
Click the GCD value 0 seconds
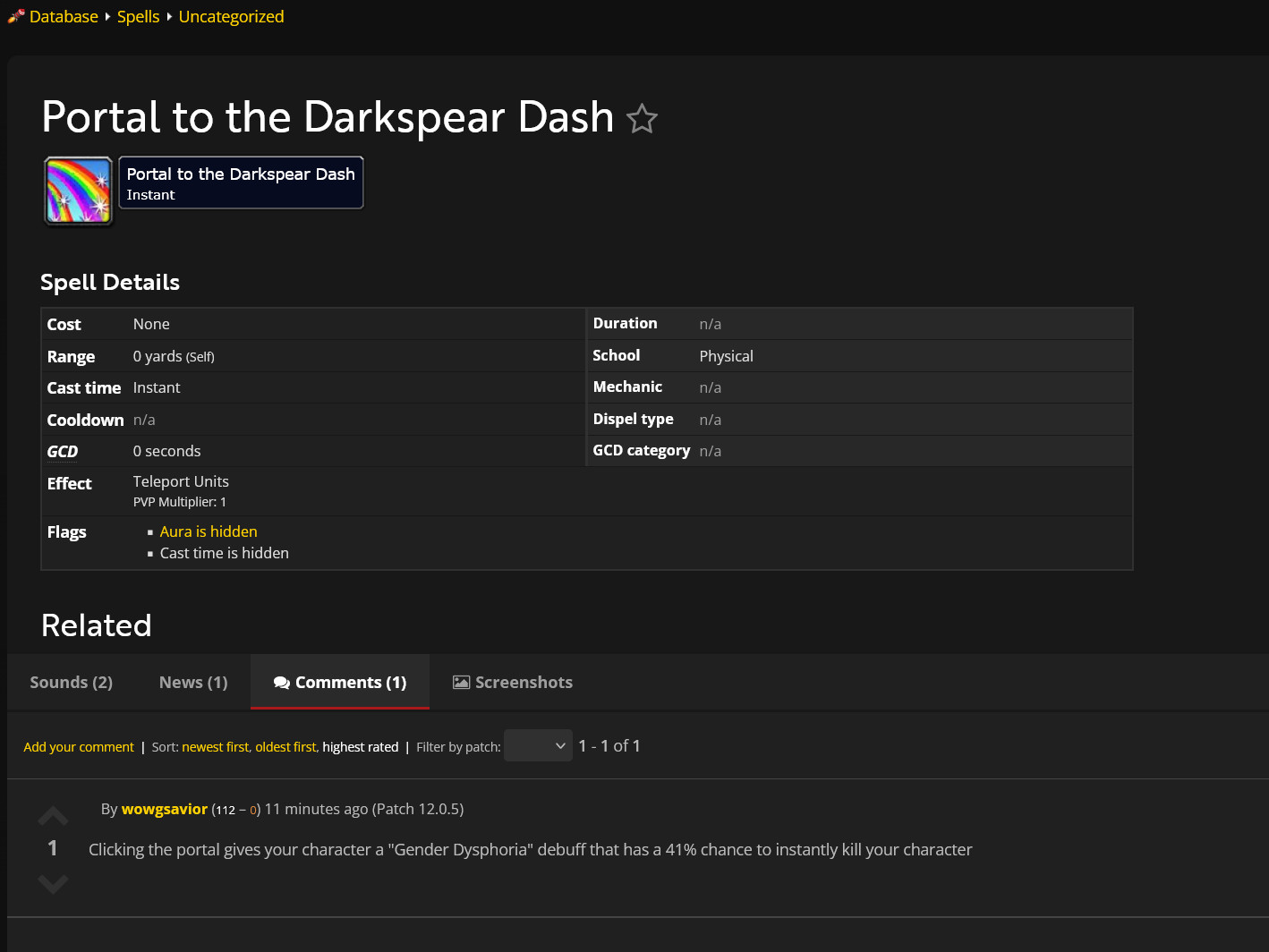[167, 451]
